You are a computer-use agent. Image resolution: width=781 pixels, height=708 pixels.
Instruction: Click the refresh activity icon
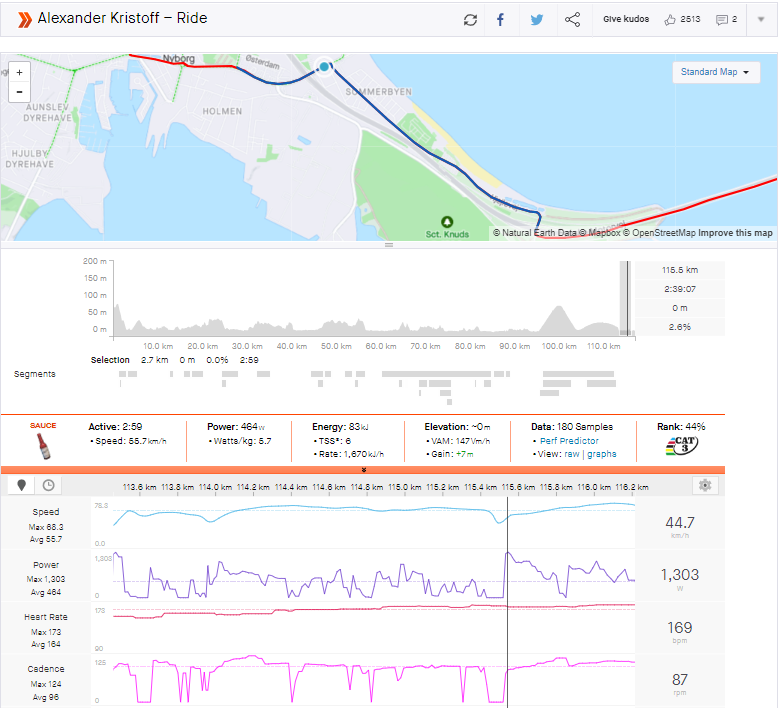[470, 20]
